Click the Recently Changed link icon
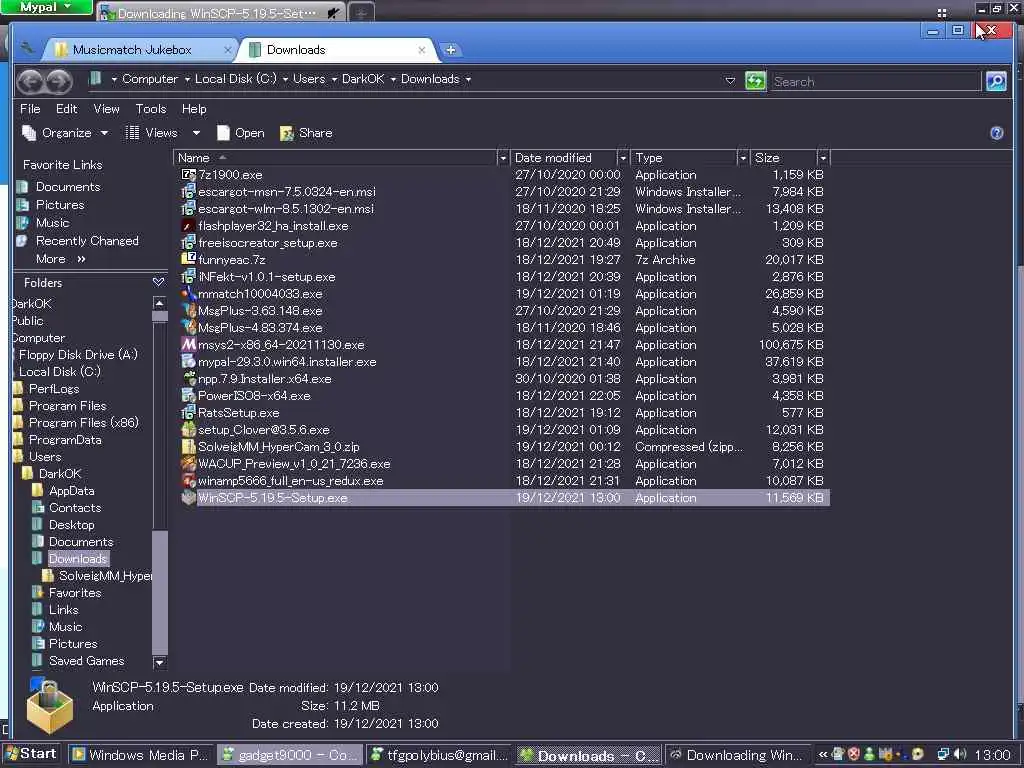The image size is (1024, 768). tap(22, 241)
